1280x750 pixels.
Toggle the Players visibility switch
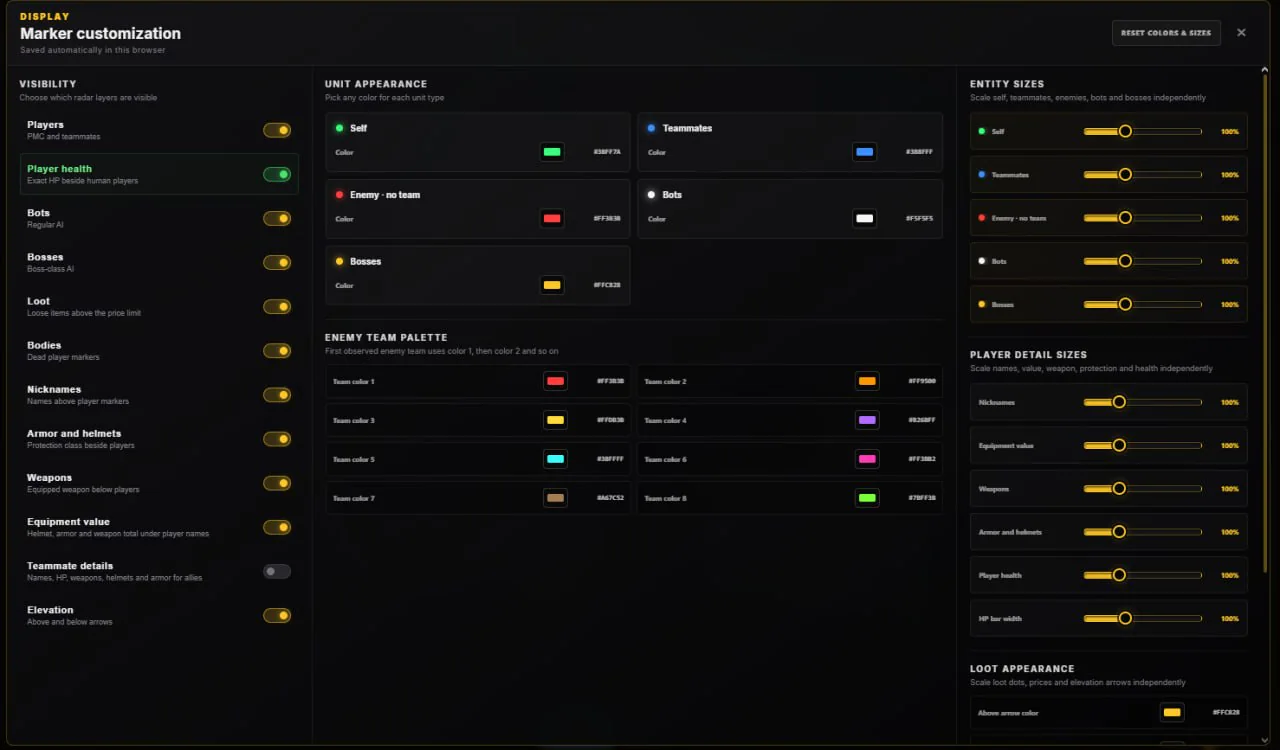277,130
